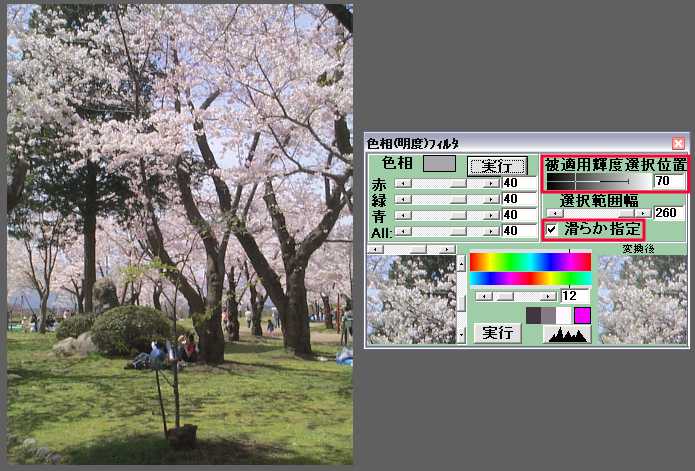Toggle the 滑らか指定 checkbox
This screenshot has height=471, width=695.
click(552, 230)
